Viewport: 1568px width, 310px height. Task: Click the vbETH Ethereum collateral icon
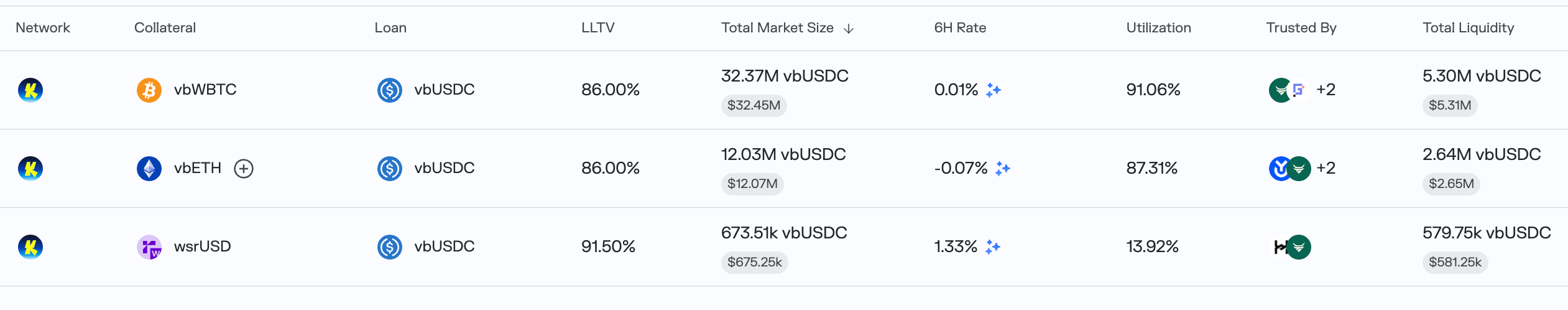149,169
